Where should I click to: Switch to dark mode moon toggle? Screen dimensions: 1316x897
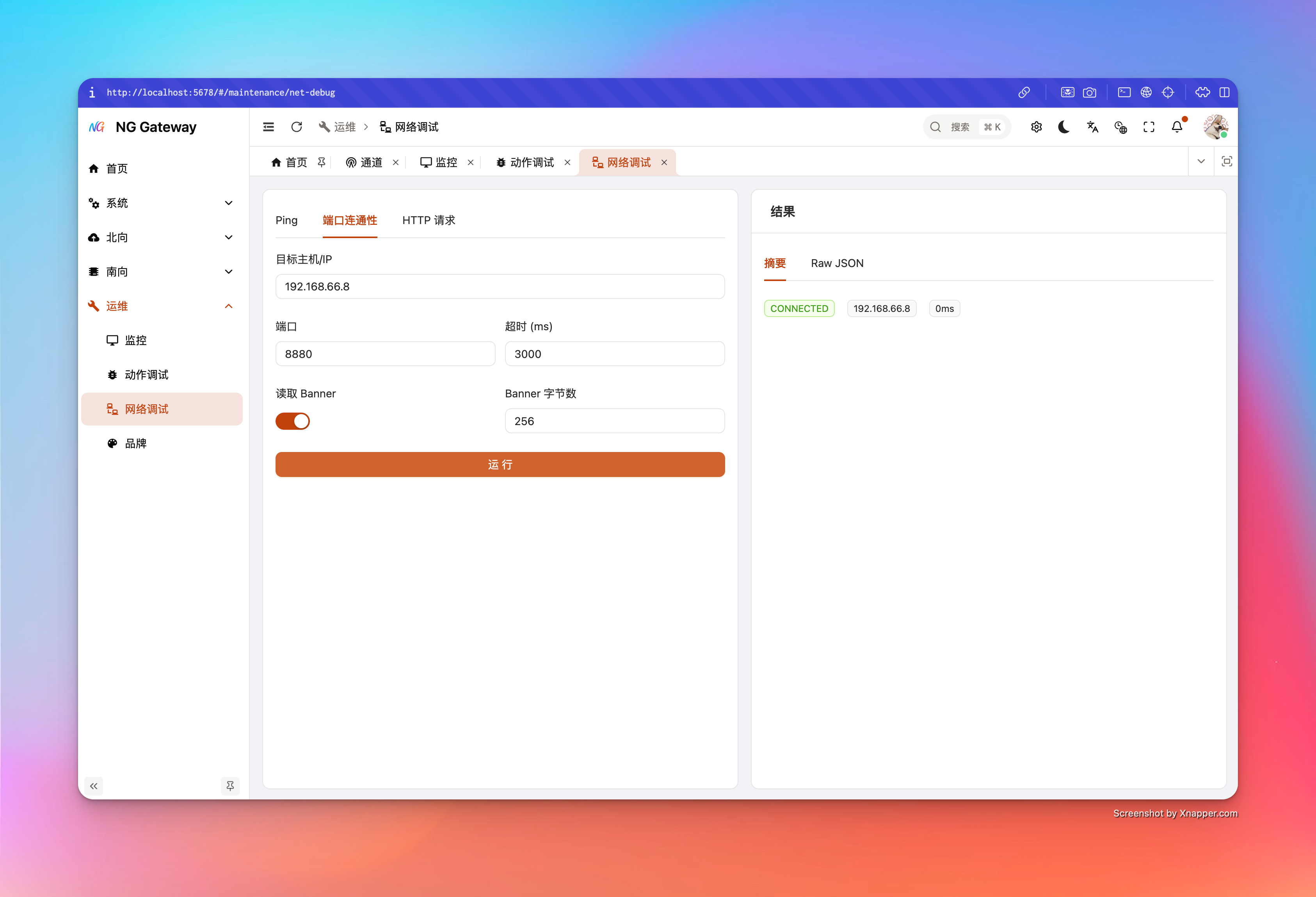point(1063,127)
